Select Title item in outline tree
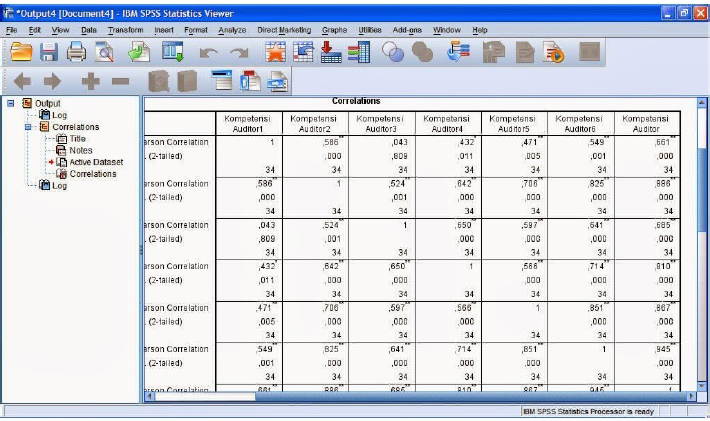This screenshot has height=421, width=710. (78, 139)
